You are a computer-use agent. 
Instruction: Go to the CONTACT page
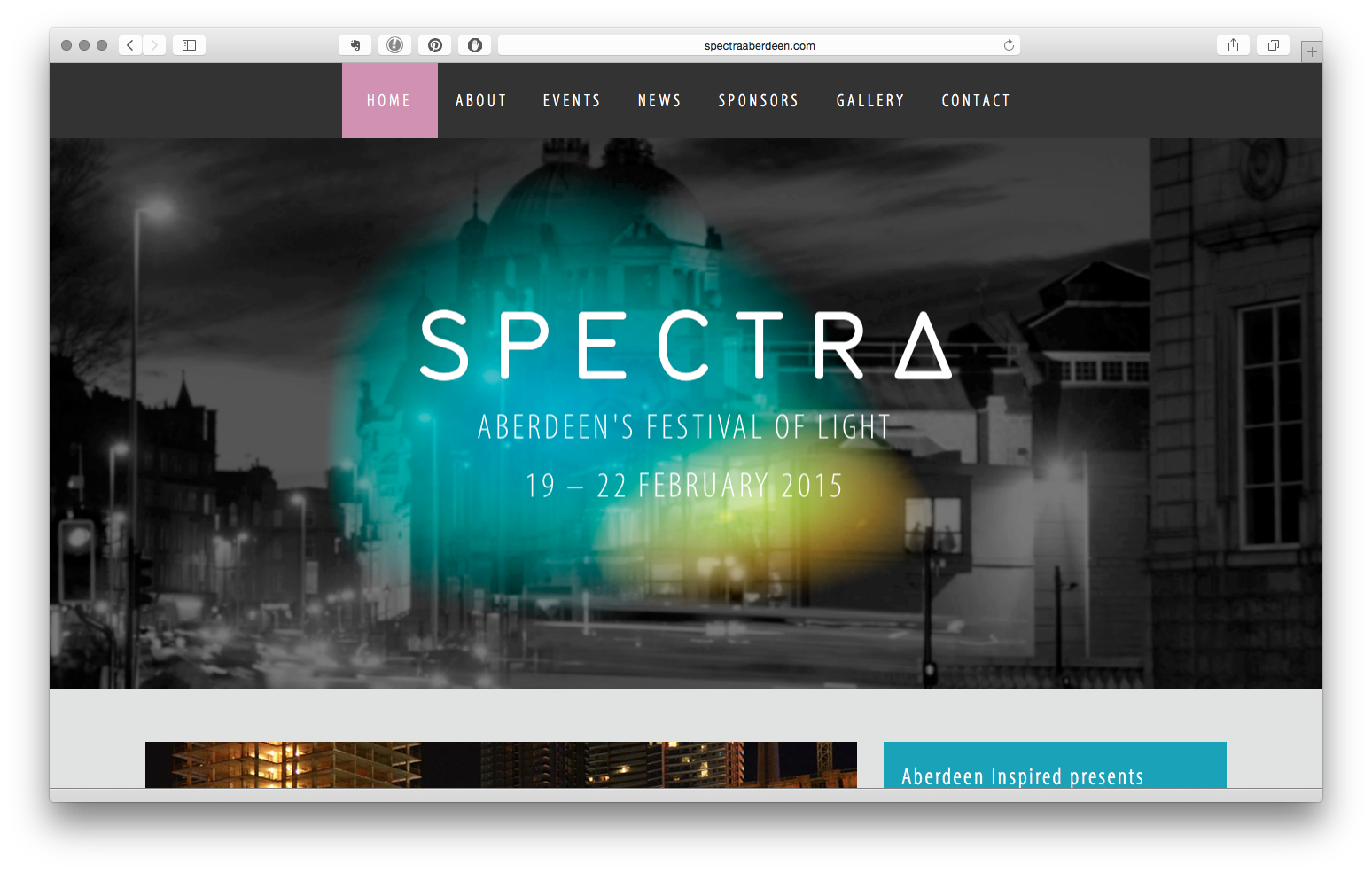tap(976, 101)
